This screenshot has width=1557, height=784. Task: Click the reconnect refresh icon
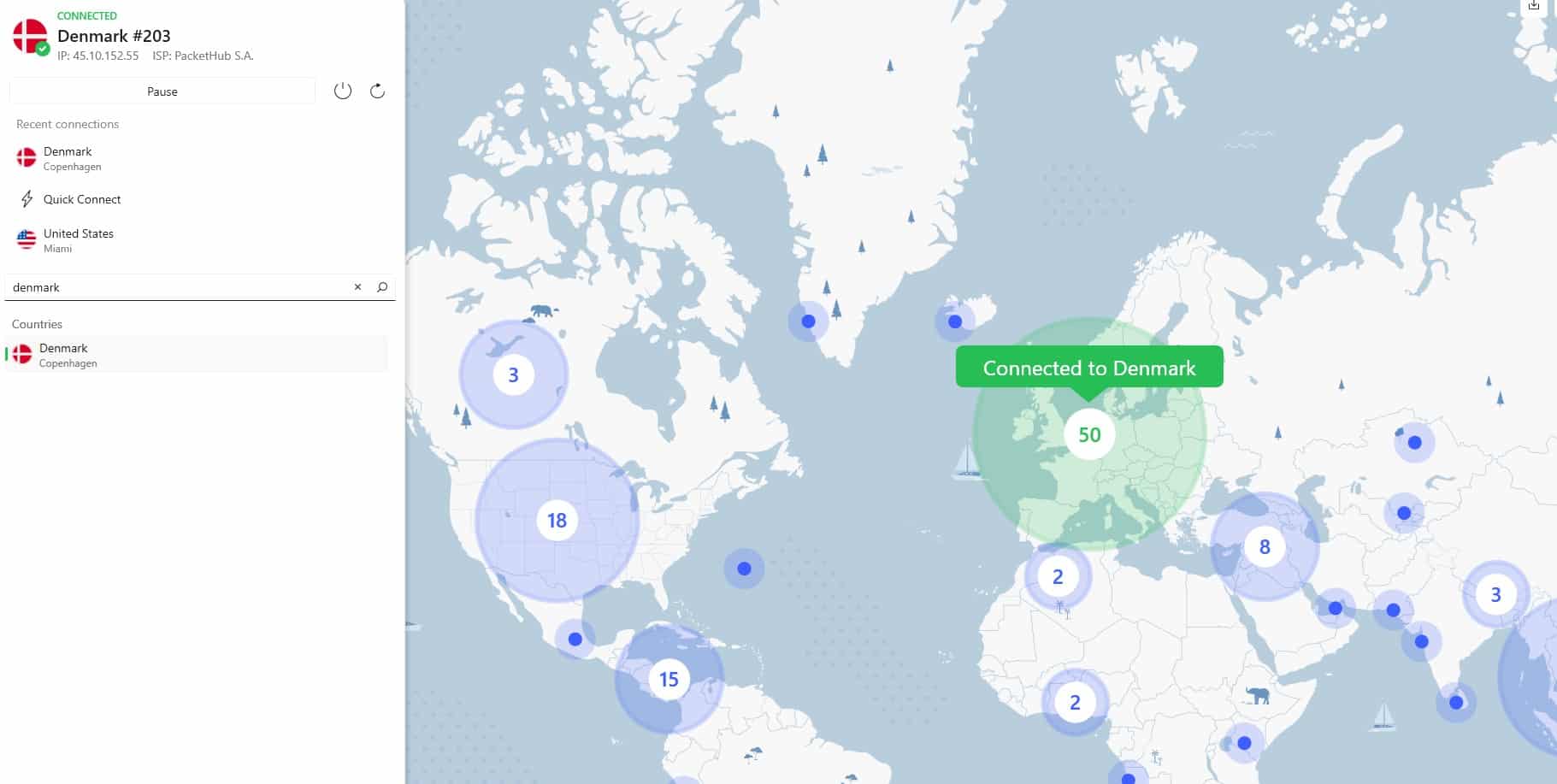377,91
